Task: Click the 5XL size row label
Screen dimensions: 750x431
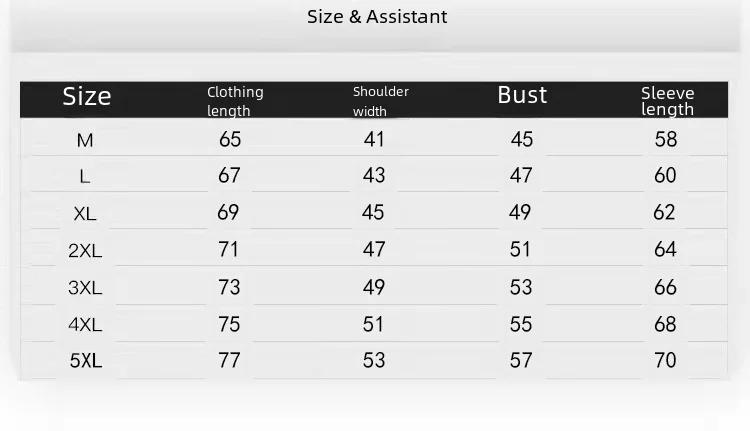Action: (x=85, y=361)
